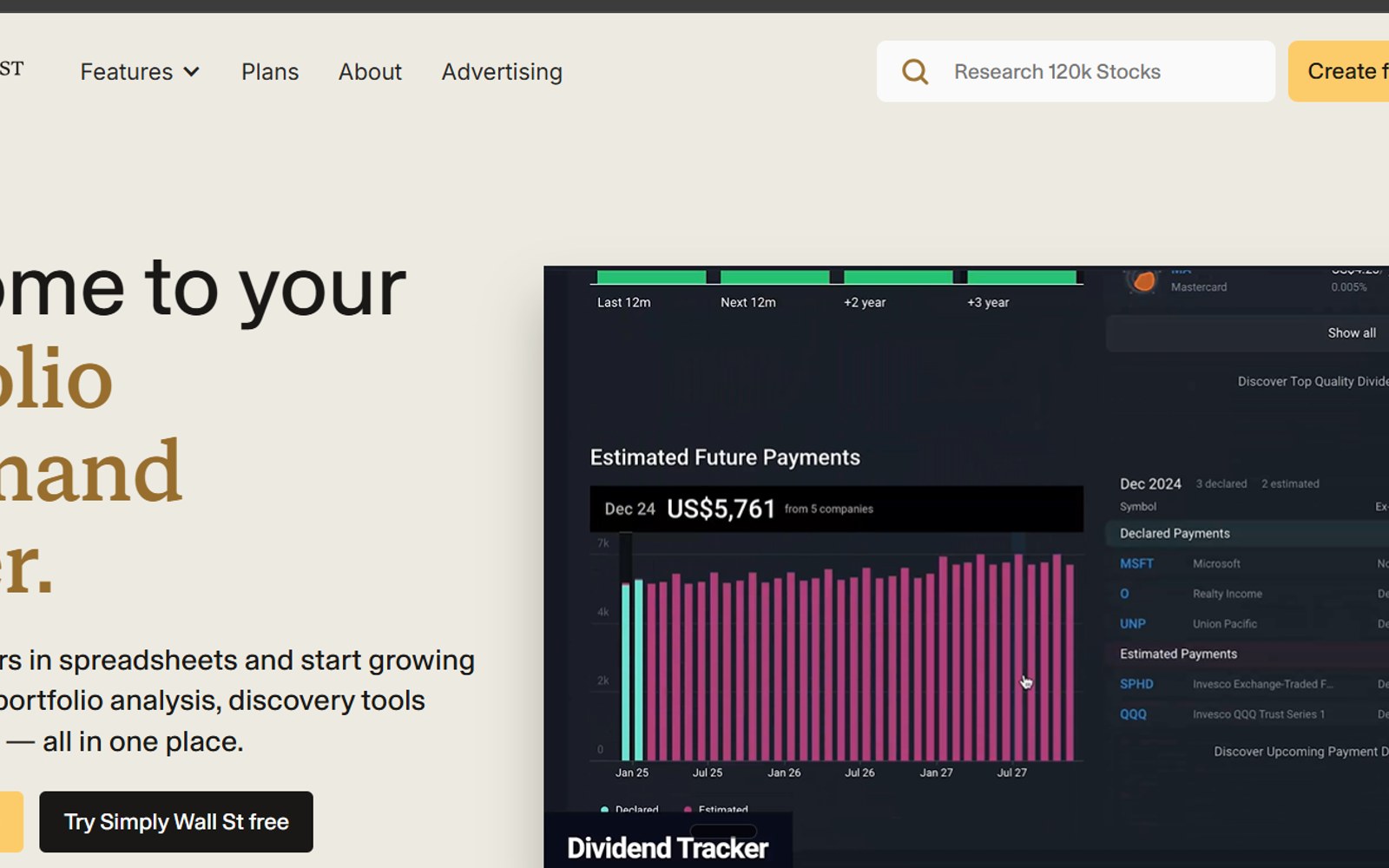Click the Features menu label
The width and height of the screenshot is (1389, 868).
[x=127, y=71]
